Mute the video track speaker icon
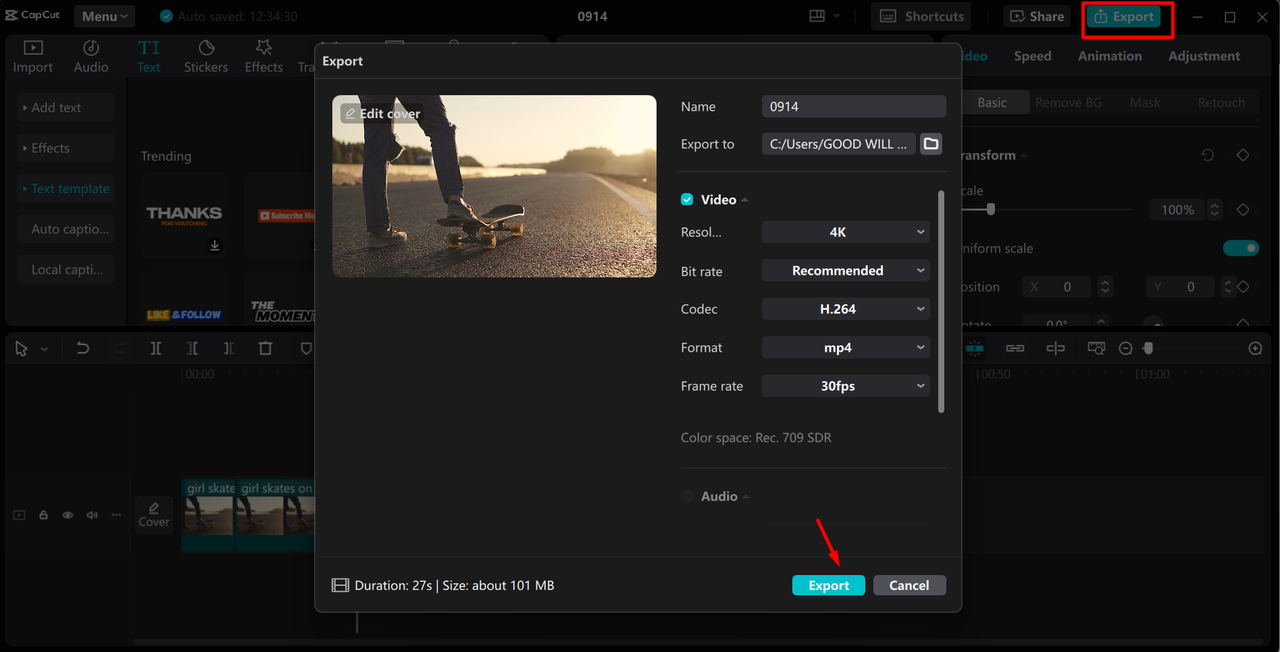Image resolution: width=1280 pixels, height=652 pixels. pyautogui.click(x=92, y=515)
